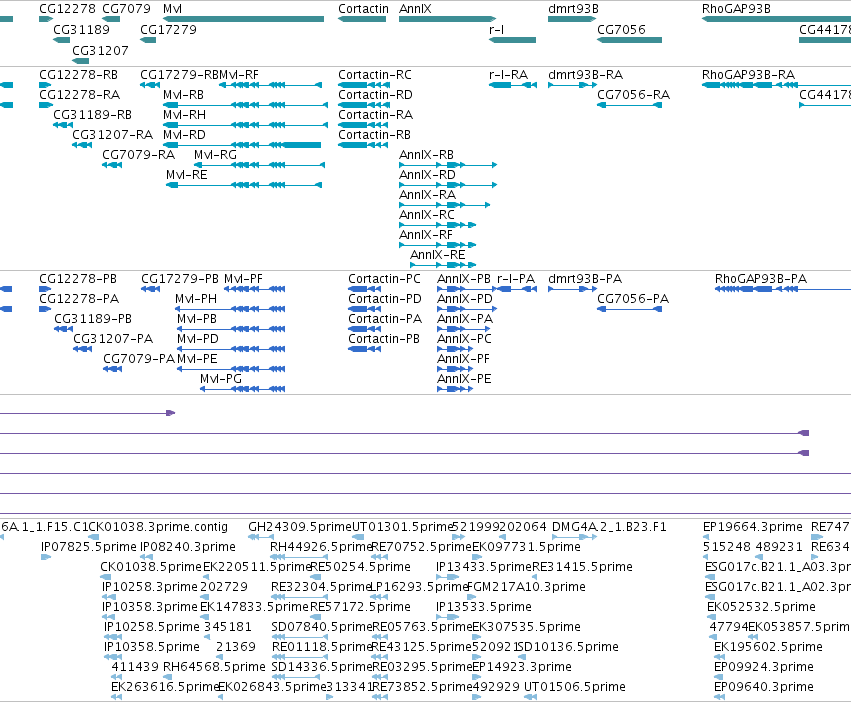Select EST label EP09640.3prime

tap(764, 687)
